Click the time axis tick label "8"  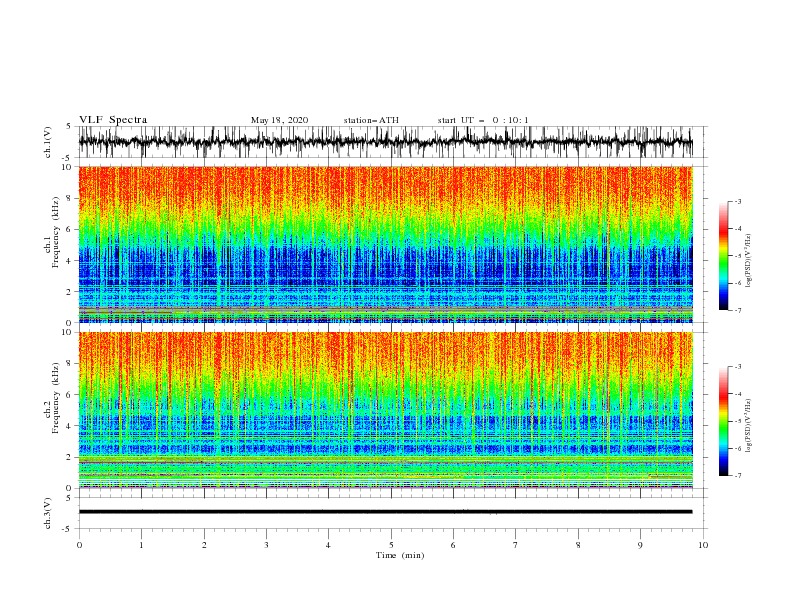[x=578, y=545]
